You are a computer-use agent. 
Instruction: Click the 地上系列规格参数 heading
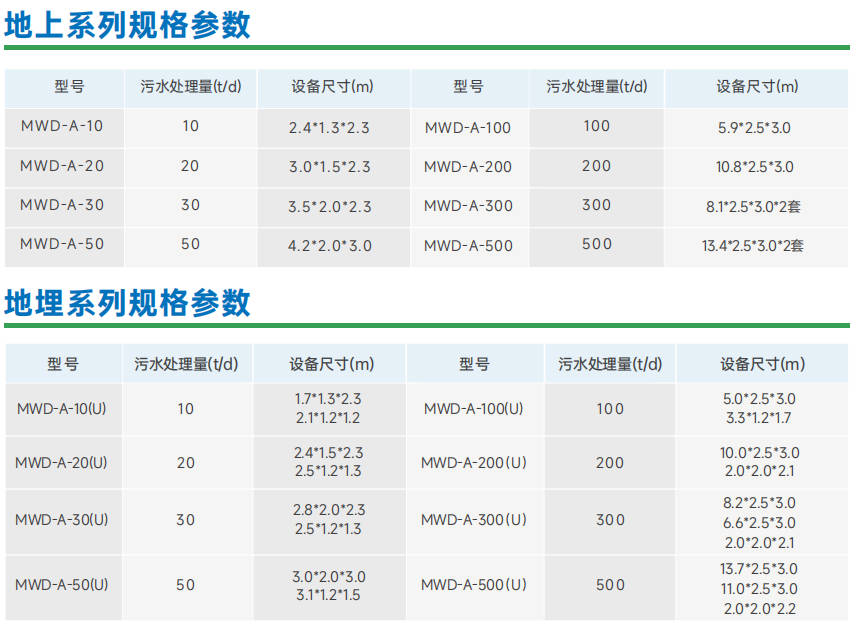[x=127, y=25]
